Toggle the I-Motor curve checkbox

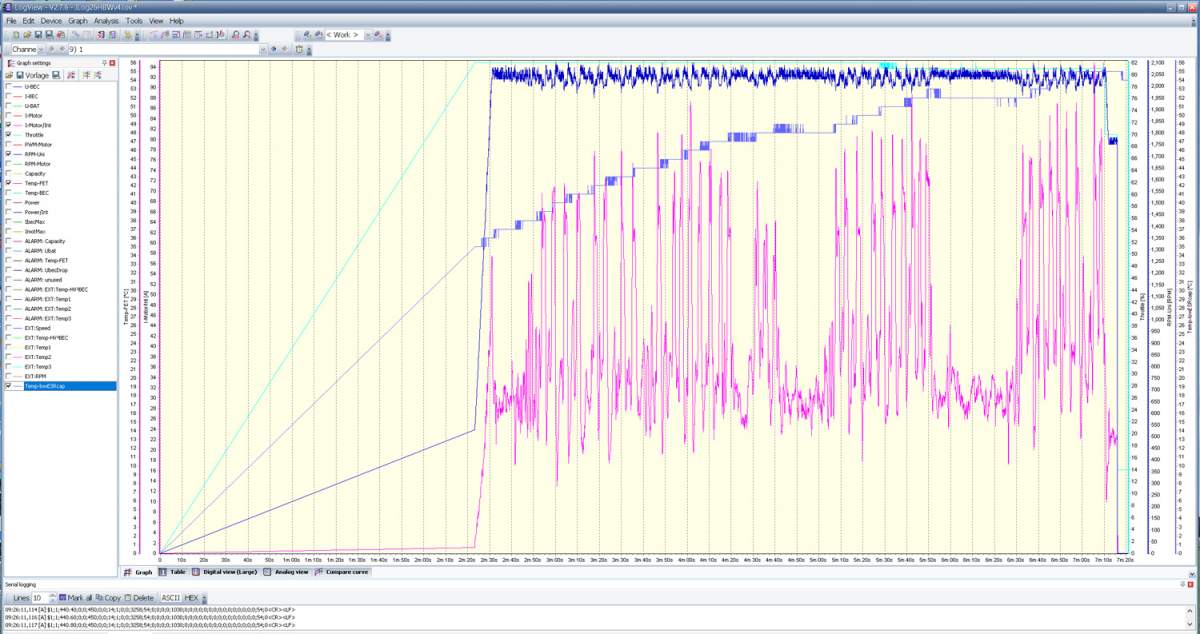pyautogui.click(x=9, y=115)
